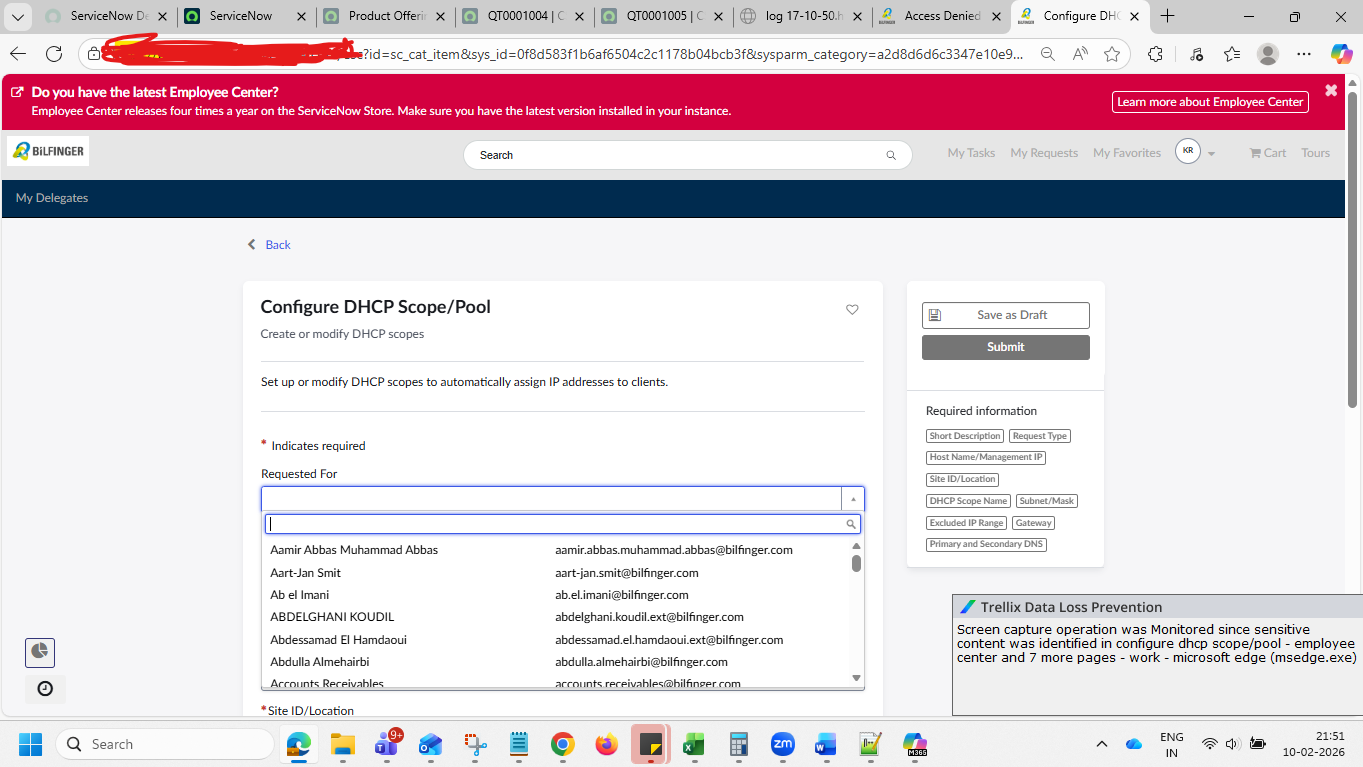This screenshot has height=767, width=1363.
Task: Open Copilot from the browser toolbar
Action: [x=1341, y=54]
